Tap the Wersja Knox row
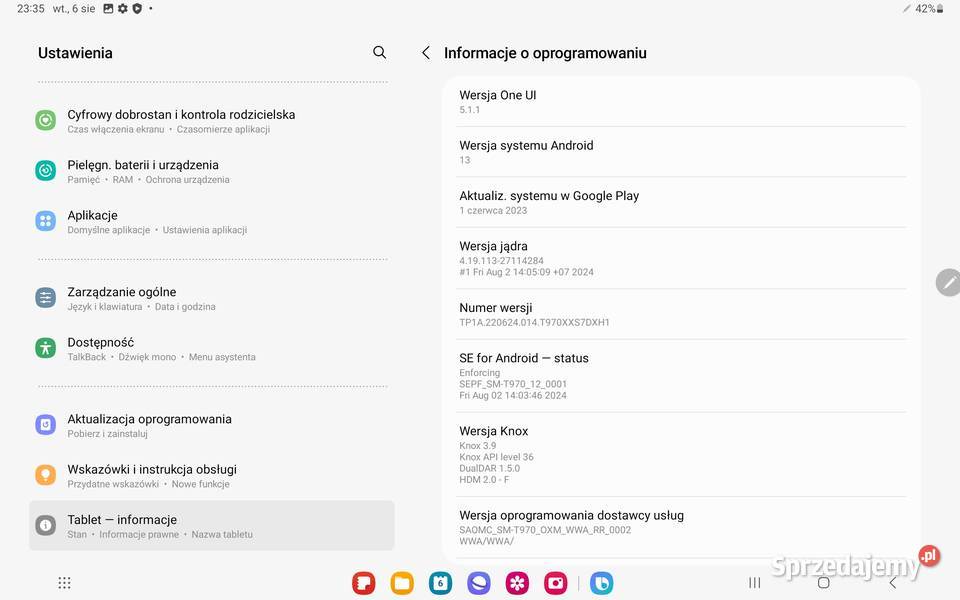 coord(681,454)
